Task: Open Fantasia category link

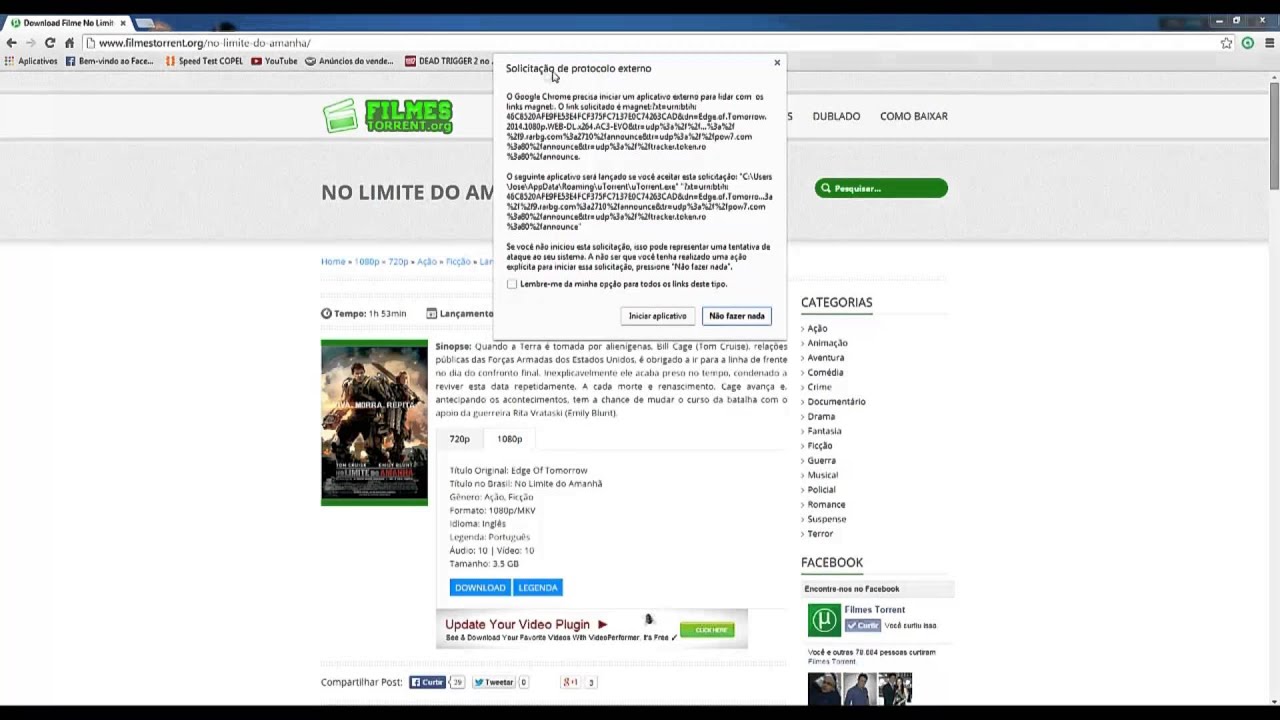Action: (x=824, y=431)
